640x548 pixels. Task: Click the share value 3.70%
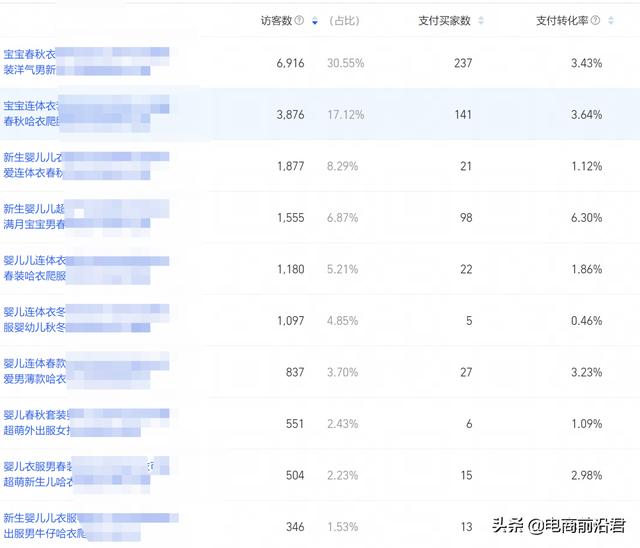tap(342, 372)
